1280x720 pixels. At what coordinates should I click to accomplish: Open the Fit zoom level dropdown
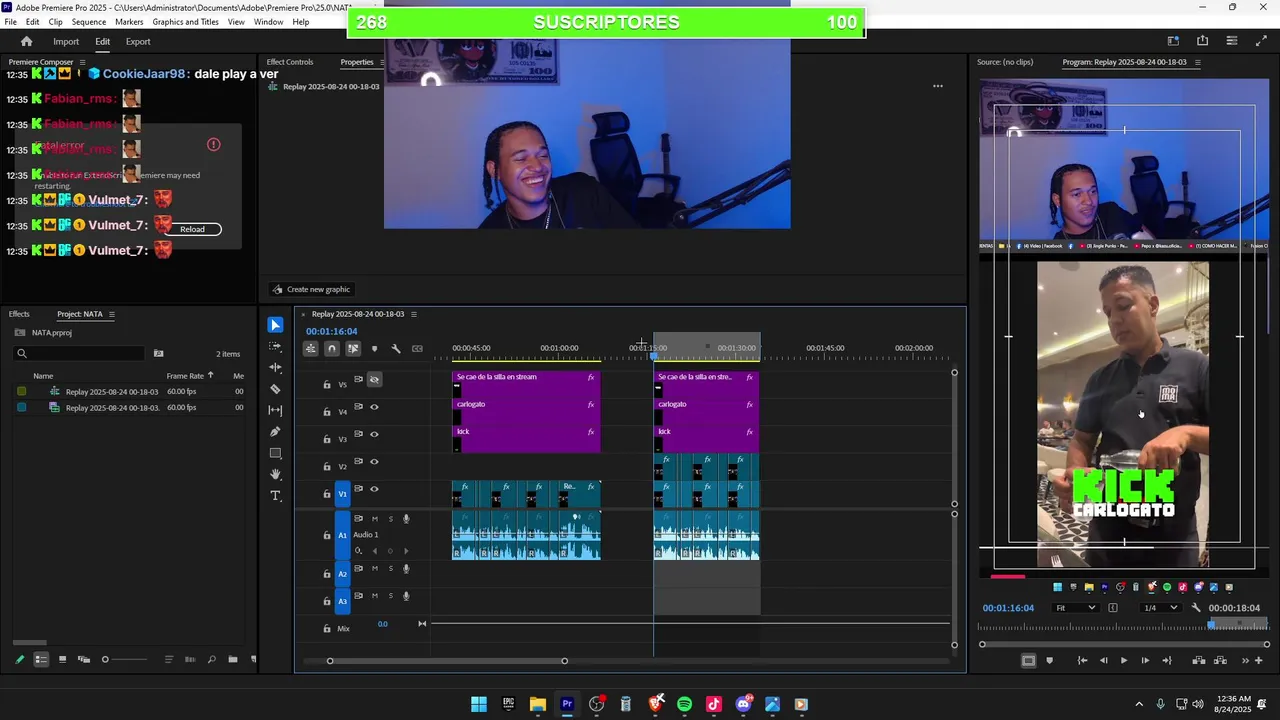[x=1075, y=608]
